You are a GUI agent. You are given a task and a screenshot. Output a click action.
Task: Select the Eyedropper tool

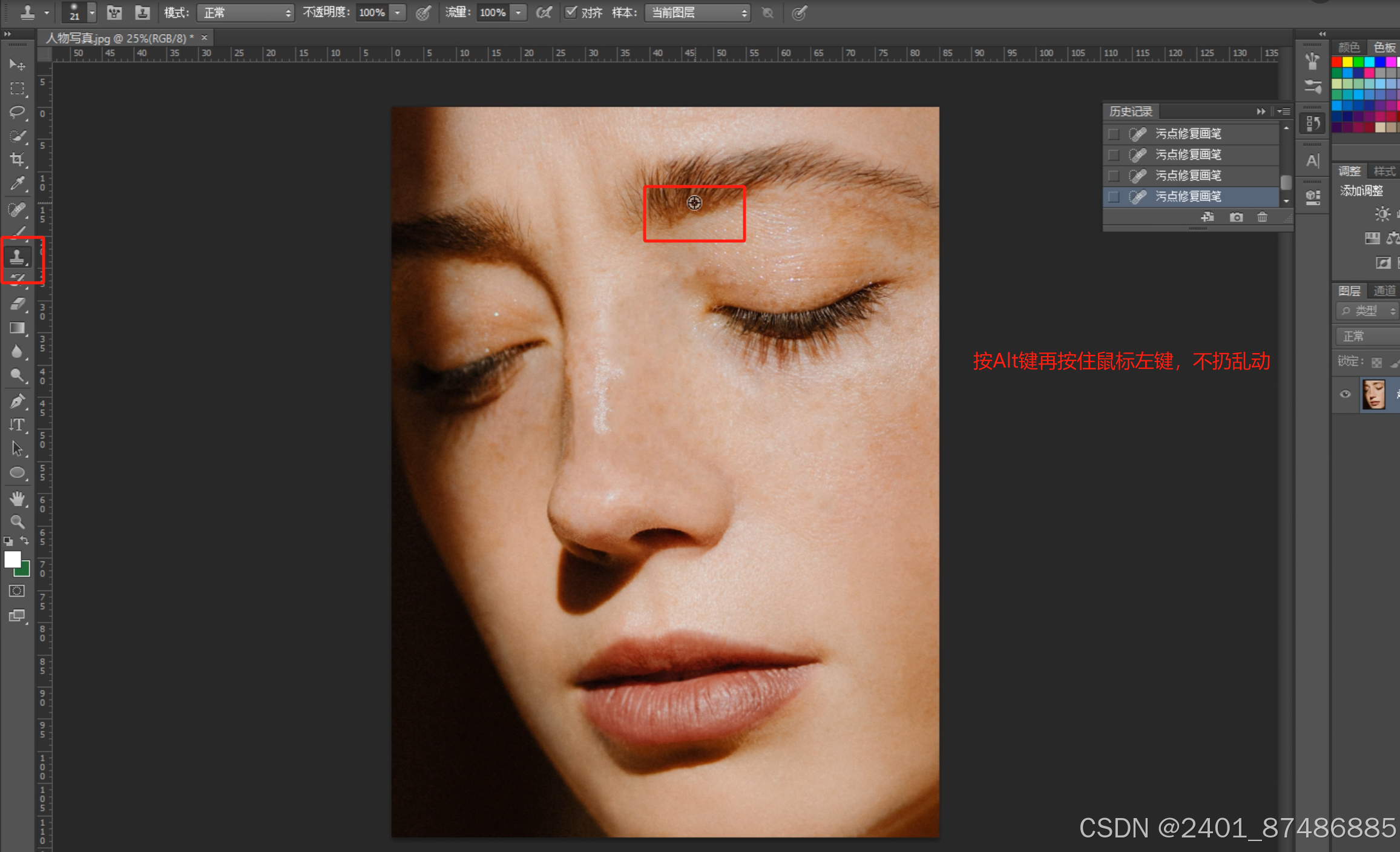point(17,183)
